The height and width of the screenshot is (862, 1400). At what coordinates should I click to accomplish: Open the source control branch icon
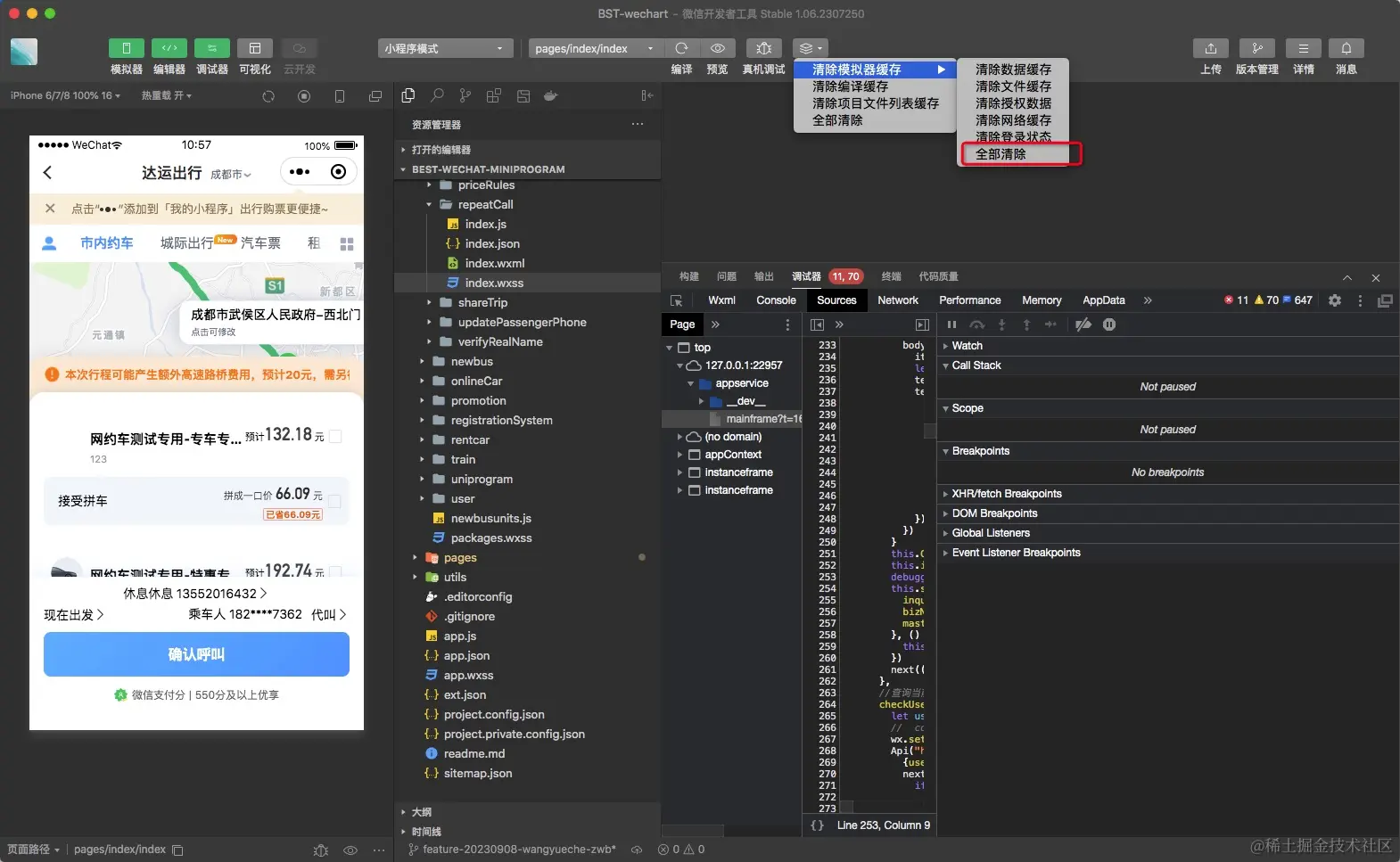[465, 95]
